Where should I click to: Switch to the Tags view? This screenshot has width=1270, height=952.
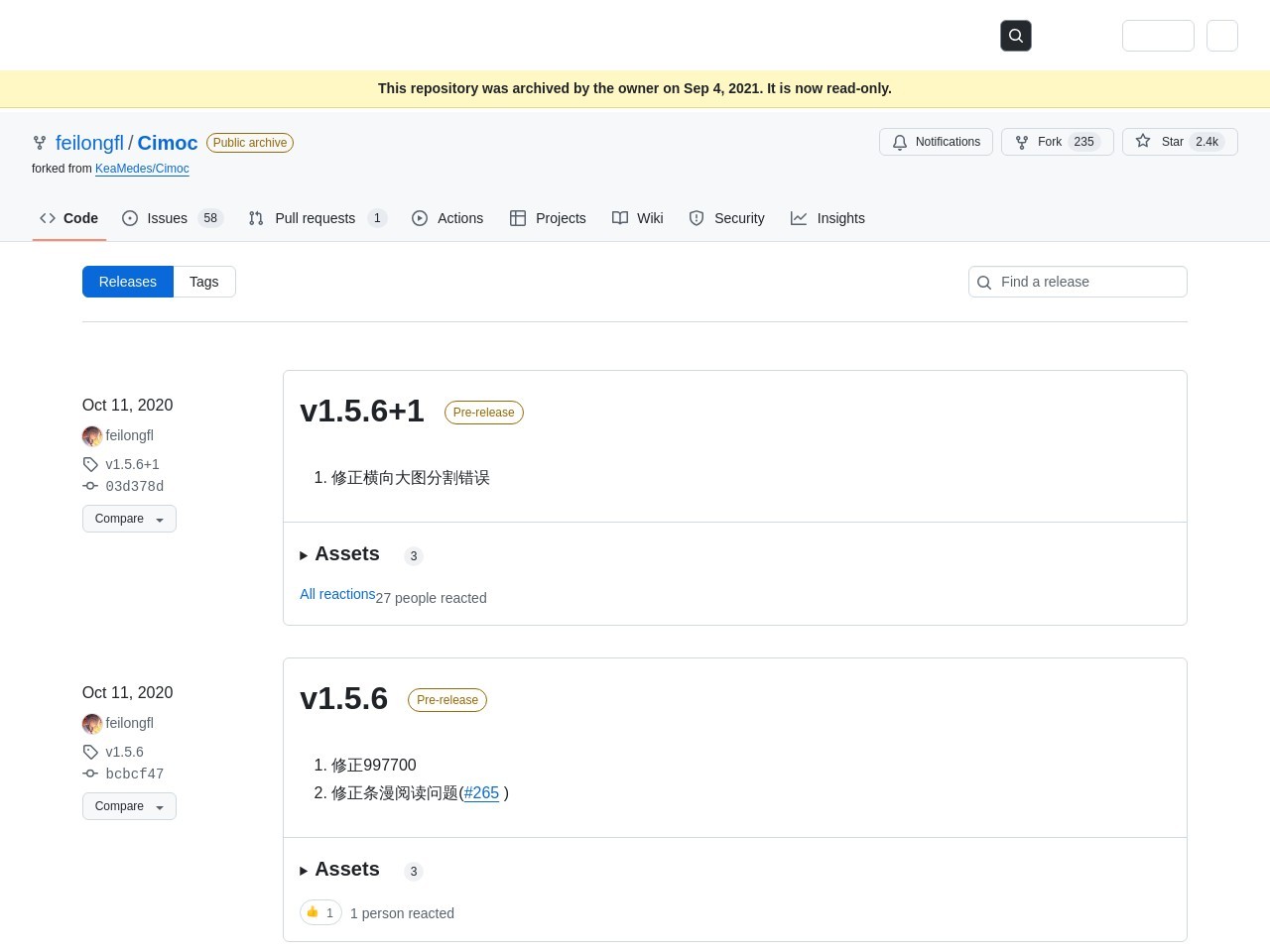coord(204,282)
